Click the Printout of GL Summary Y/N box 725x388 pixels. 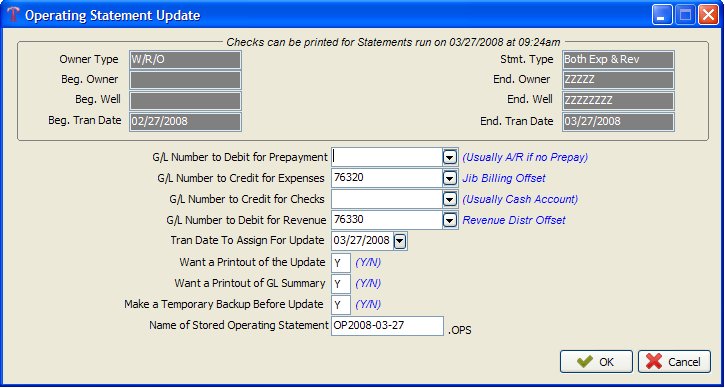pos(341,283)
